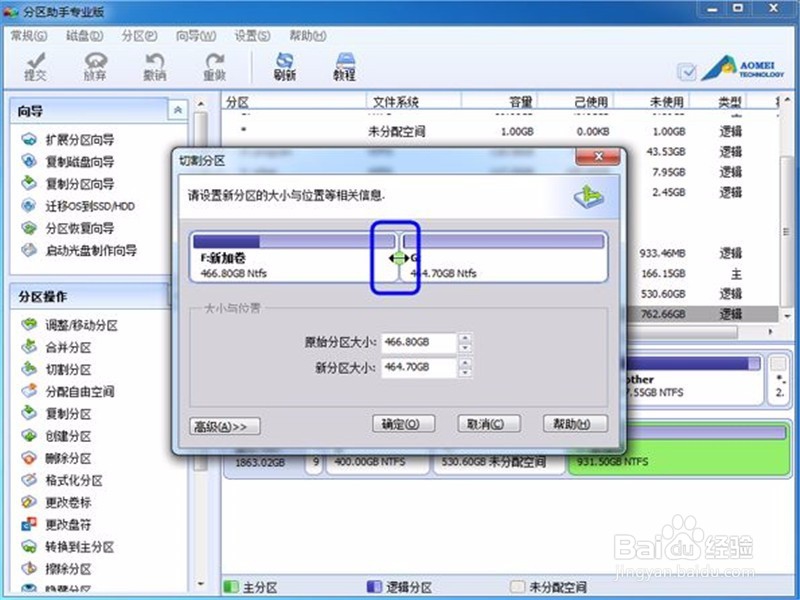This screenshot has height=600, width=800.
Task: Click 撤销 to undo last operation
Action: coord(156,68)
